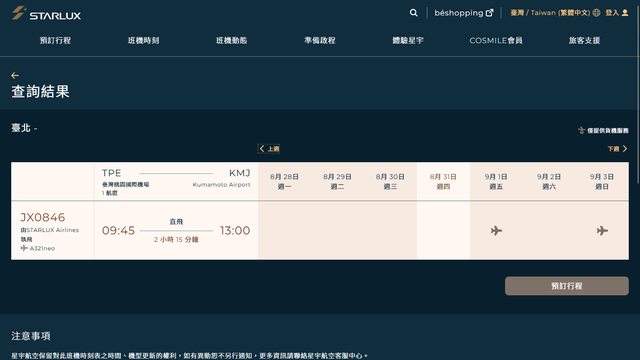Click the 查詢結果 heading
The image size is (640, 360).
40,91
